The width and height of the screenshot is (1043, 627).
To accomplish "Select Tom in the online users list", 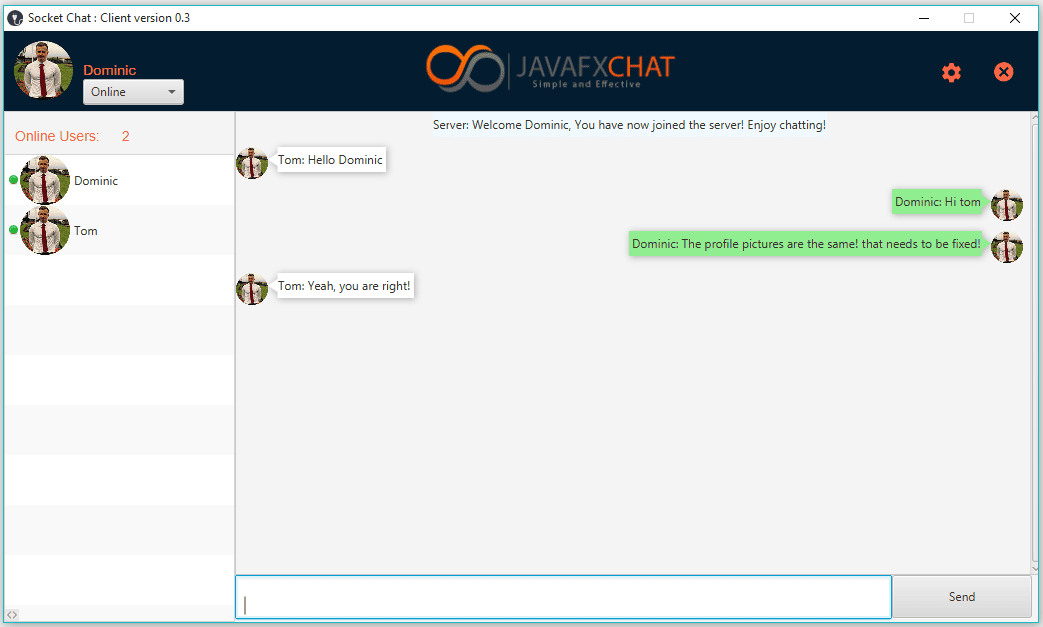I will [x=86, y=231].
